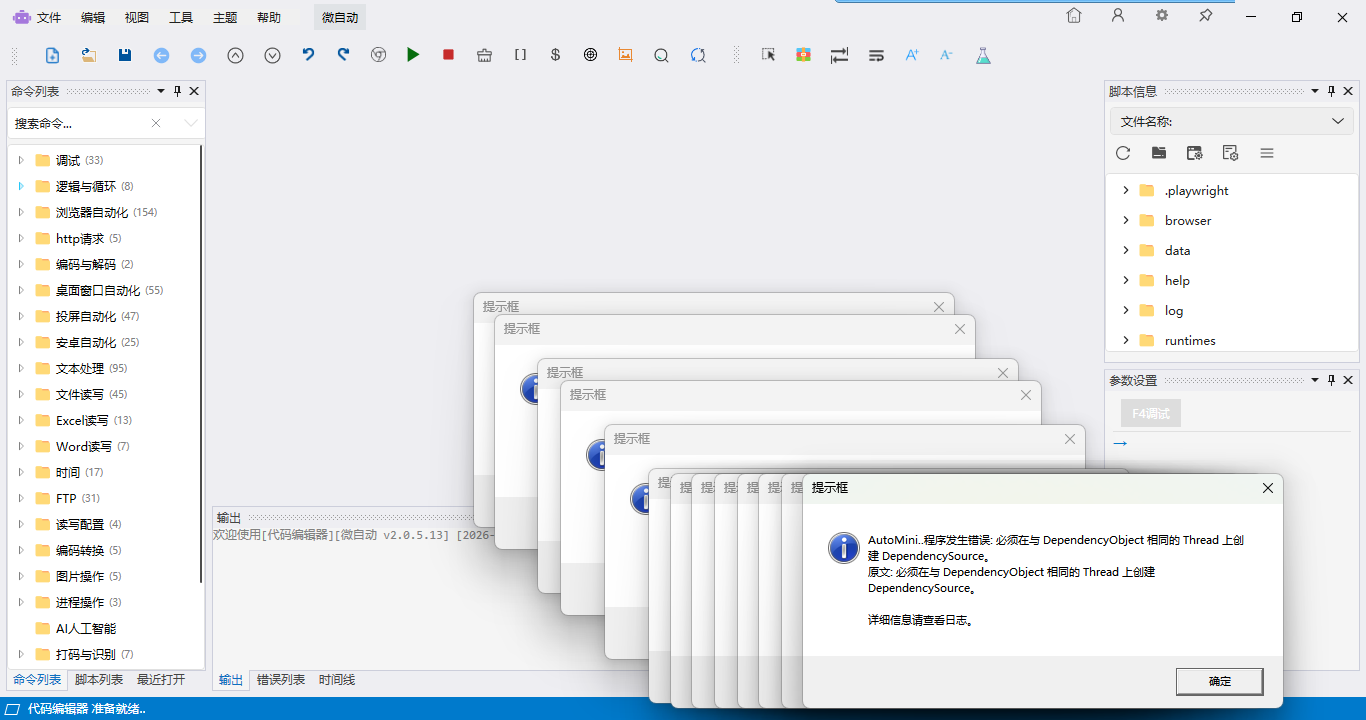The image size is (1366, 720).
Task: Stop script with red square
Action: pyautogui.click(x=448, y=55)
